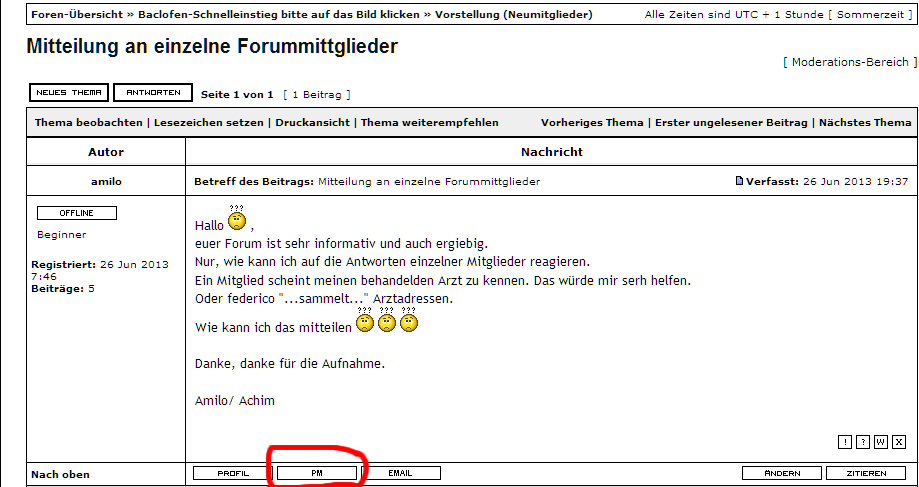
Task: Send an email via EMAIL button
Action: coord(400,473)
